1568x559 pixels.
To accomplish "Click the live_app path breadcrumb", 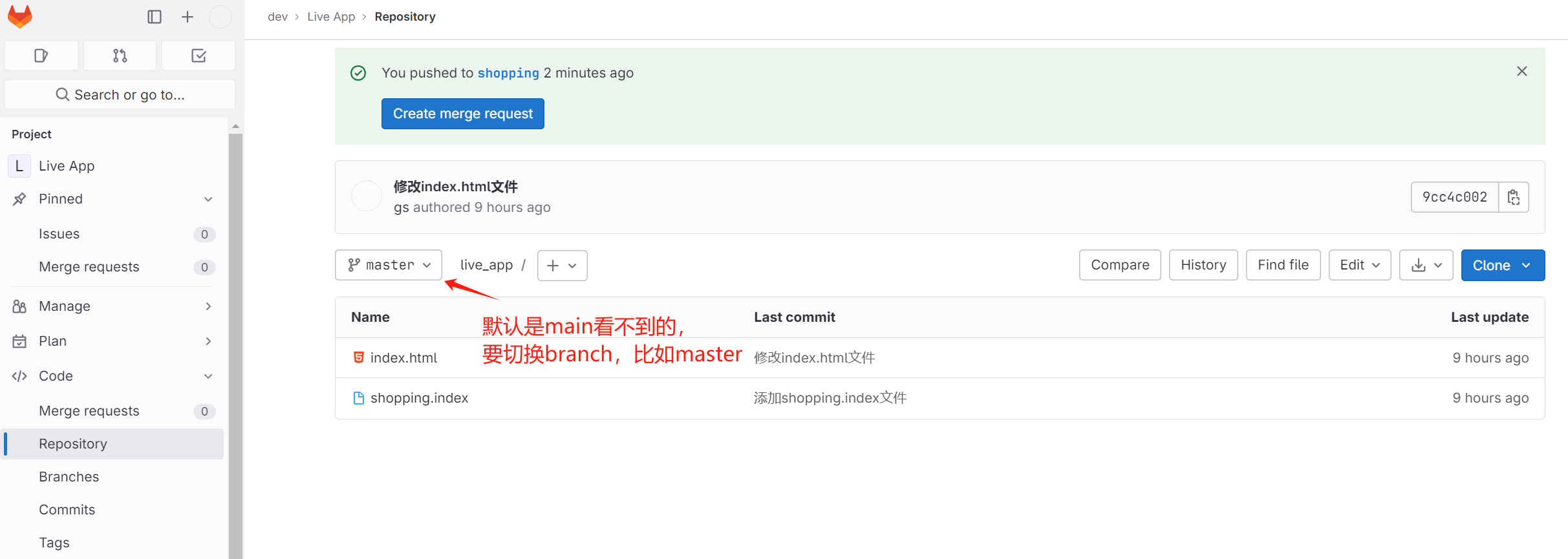I will (486, 265).
